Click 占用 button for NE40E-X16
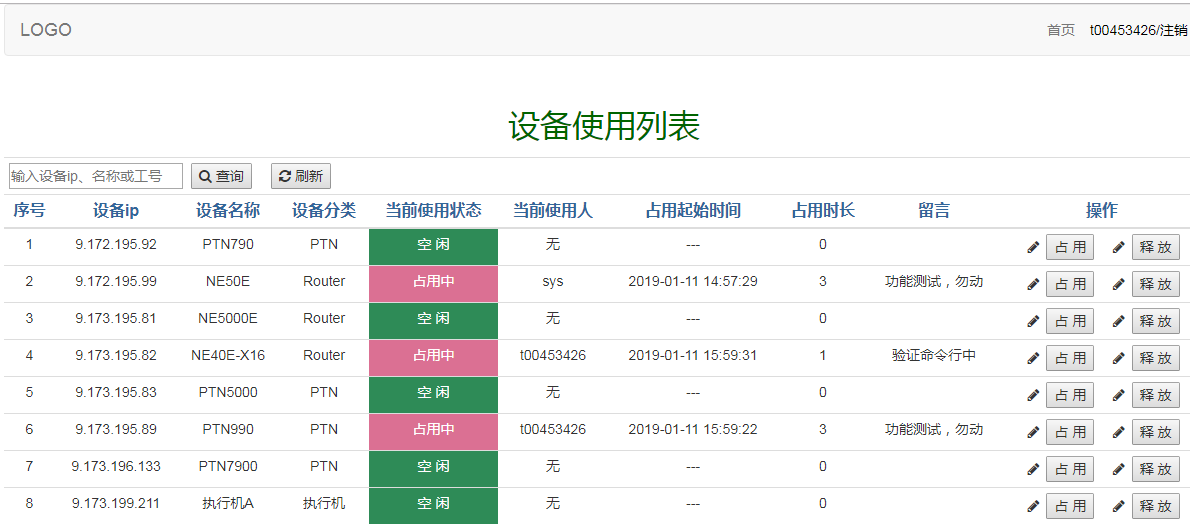 (x=1070, y=358)
